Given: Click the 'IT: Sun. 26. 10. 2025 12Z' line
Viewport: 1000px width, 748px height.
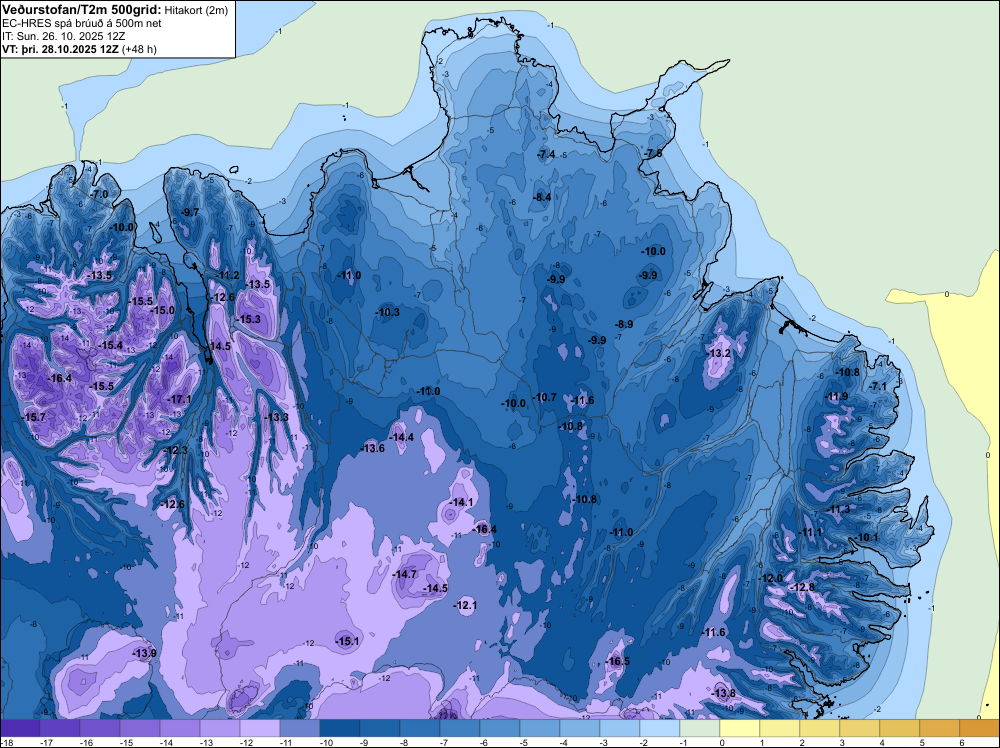Looking at the screenshot, I should (x=64, y=36).
